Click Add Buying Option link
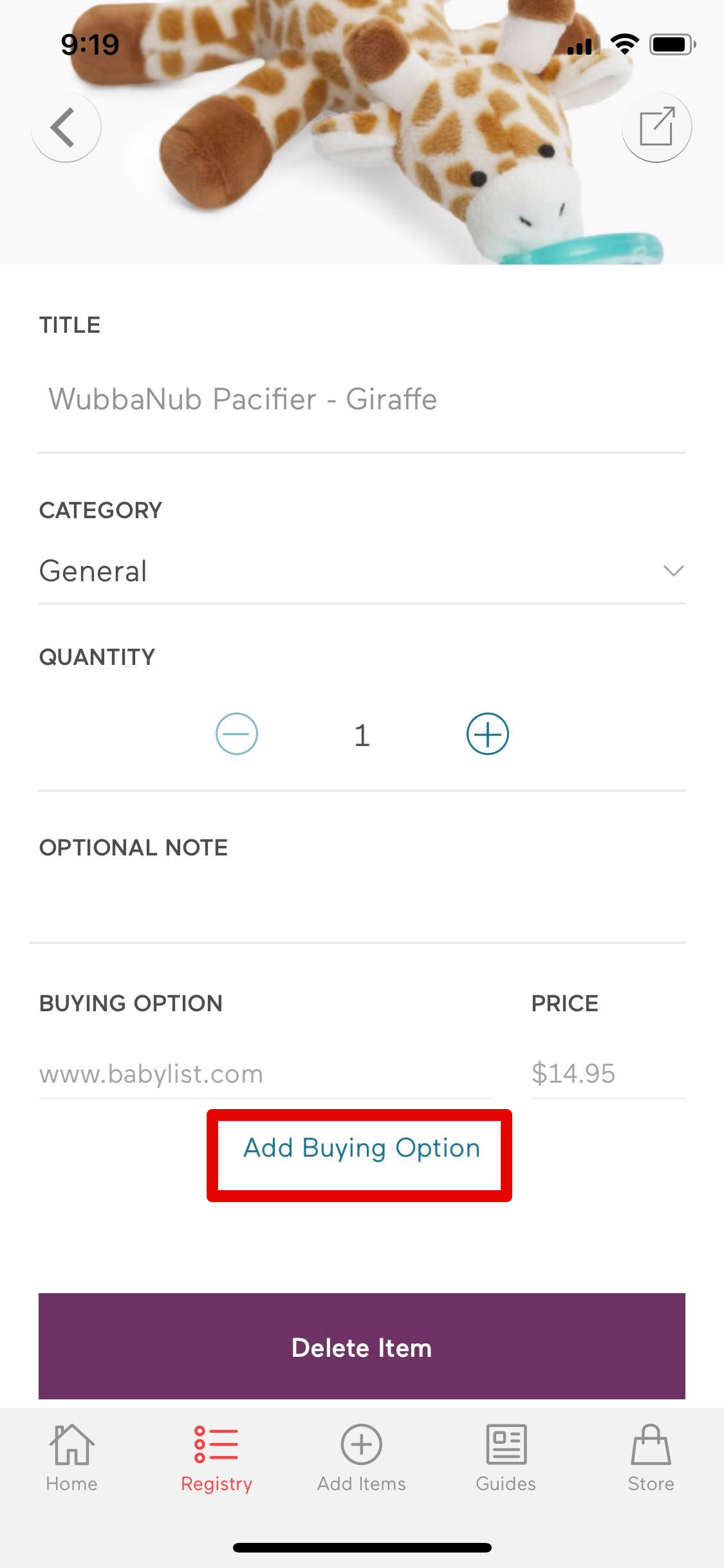Image resolution: width=724 pixels, height=1568 pixels. [362, 1149]
